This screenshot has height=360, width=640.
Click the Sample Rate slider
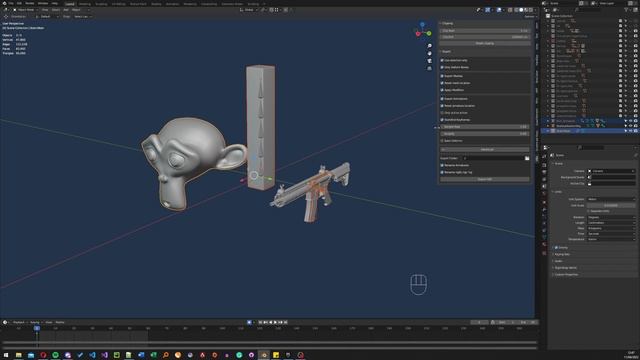pos(485,127)
